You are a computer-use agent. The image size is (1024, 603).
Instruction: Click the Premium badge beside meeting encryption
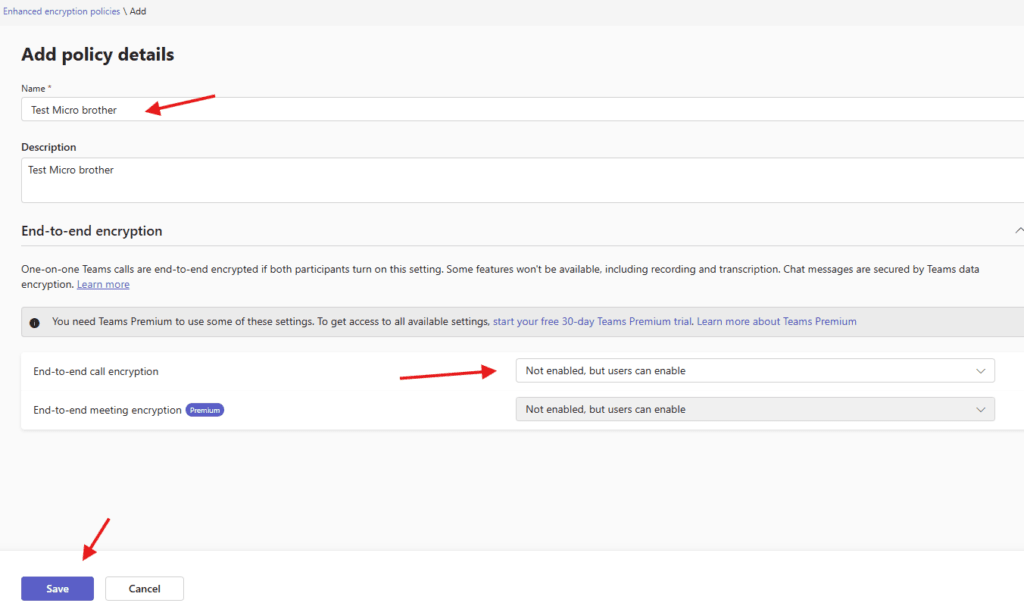click(205, 410)
